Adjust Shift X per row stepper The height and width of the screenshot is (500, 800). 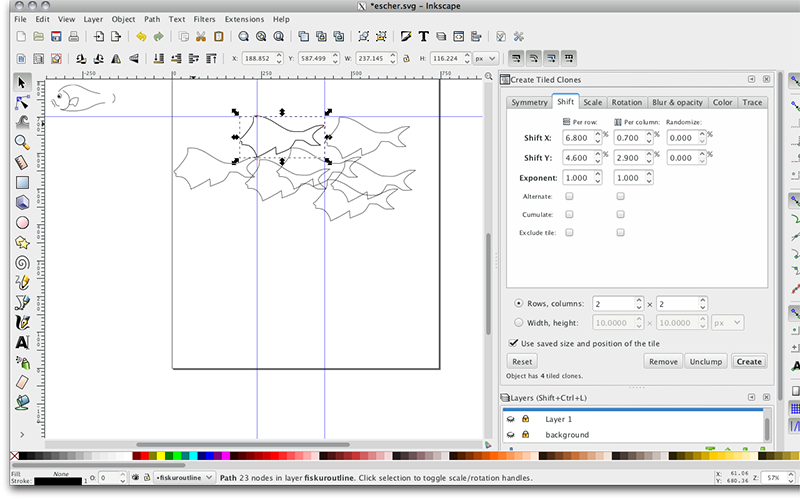[598, 138]
